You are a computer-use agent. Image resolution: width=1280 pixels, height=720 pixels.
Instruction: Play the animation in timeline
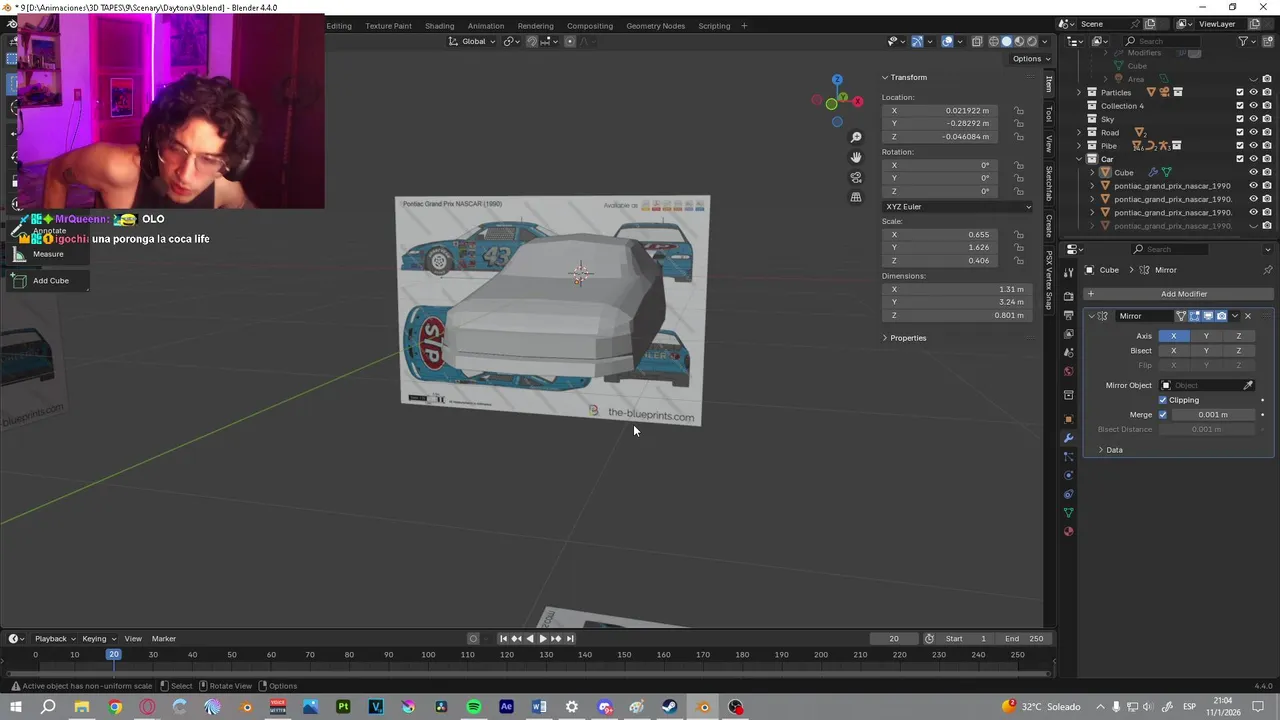(543, 639)
